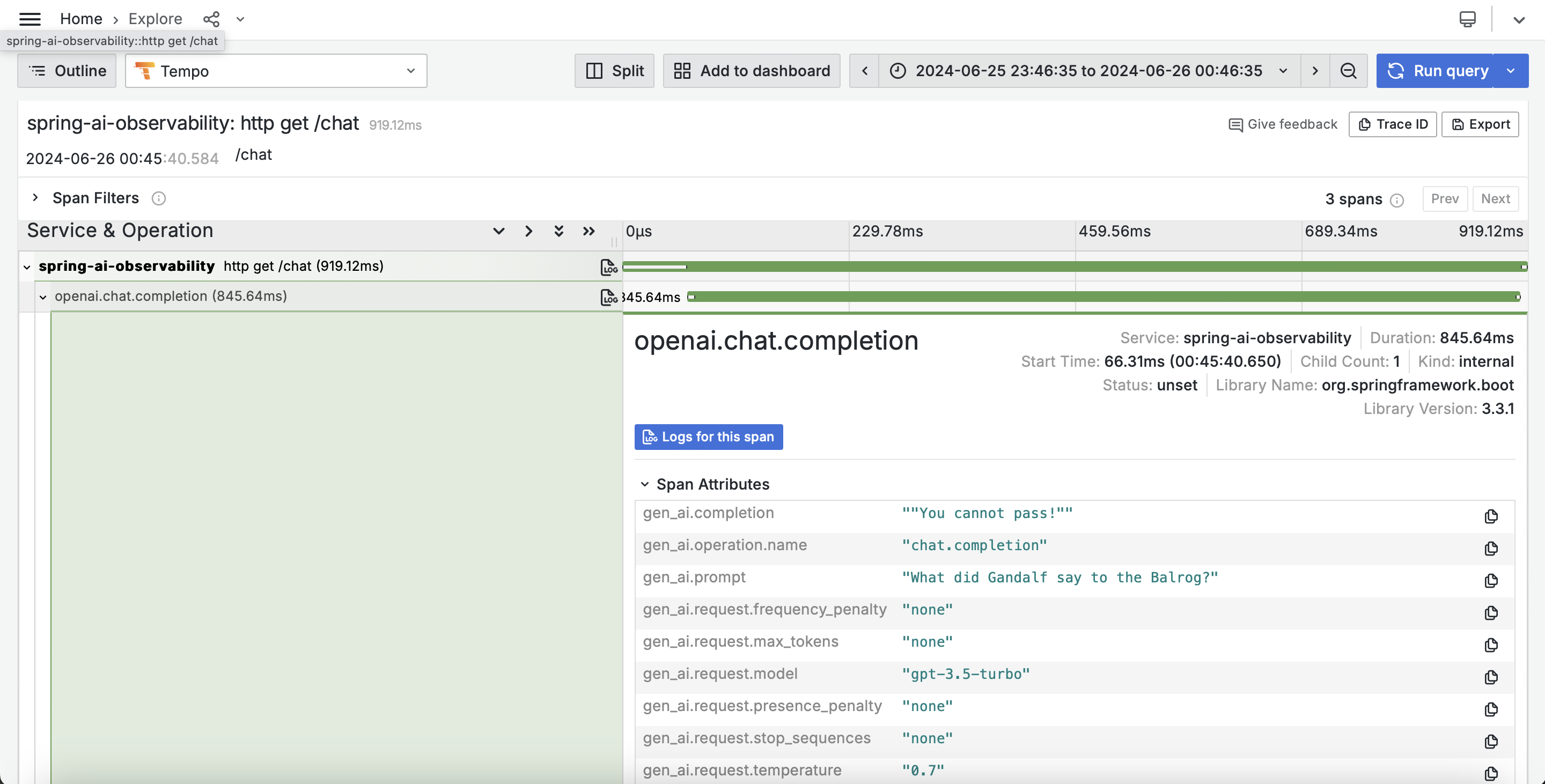The image size is (1545, 784).
Task: Click the openai.chat.completion timeline bar
Action: point(1103,297)
